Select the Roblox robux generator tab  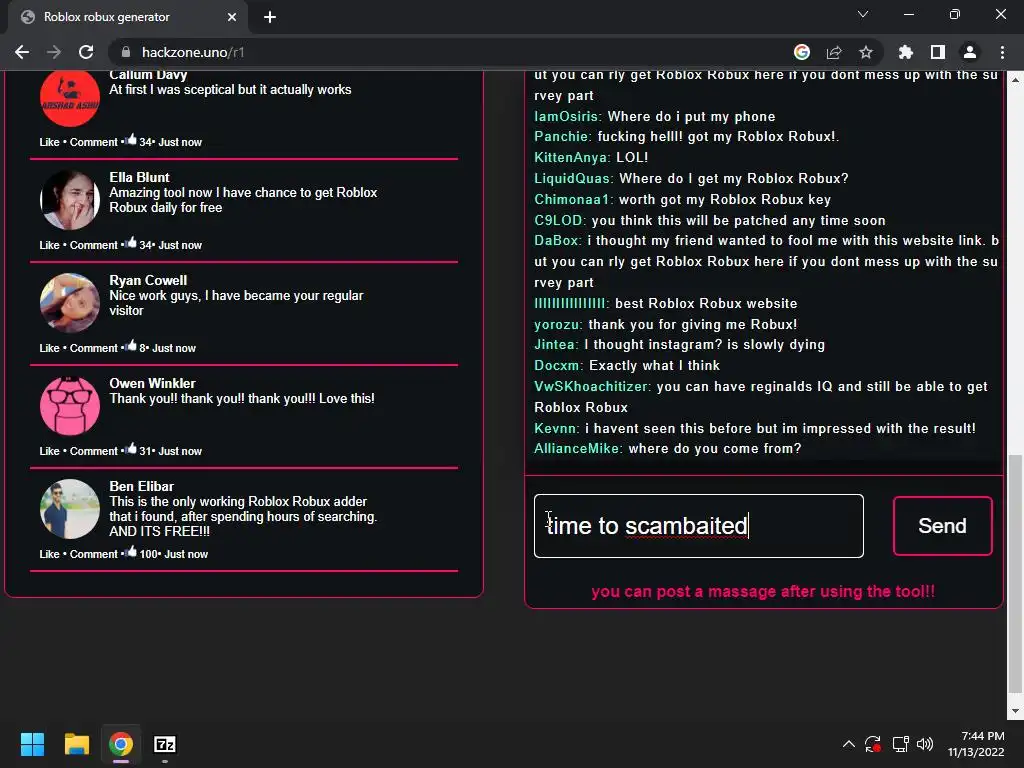pyautogui.click(x=127, y=17)
